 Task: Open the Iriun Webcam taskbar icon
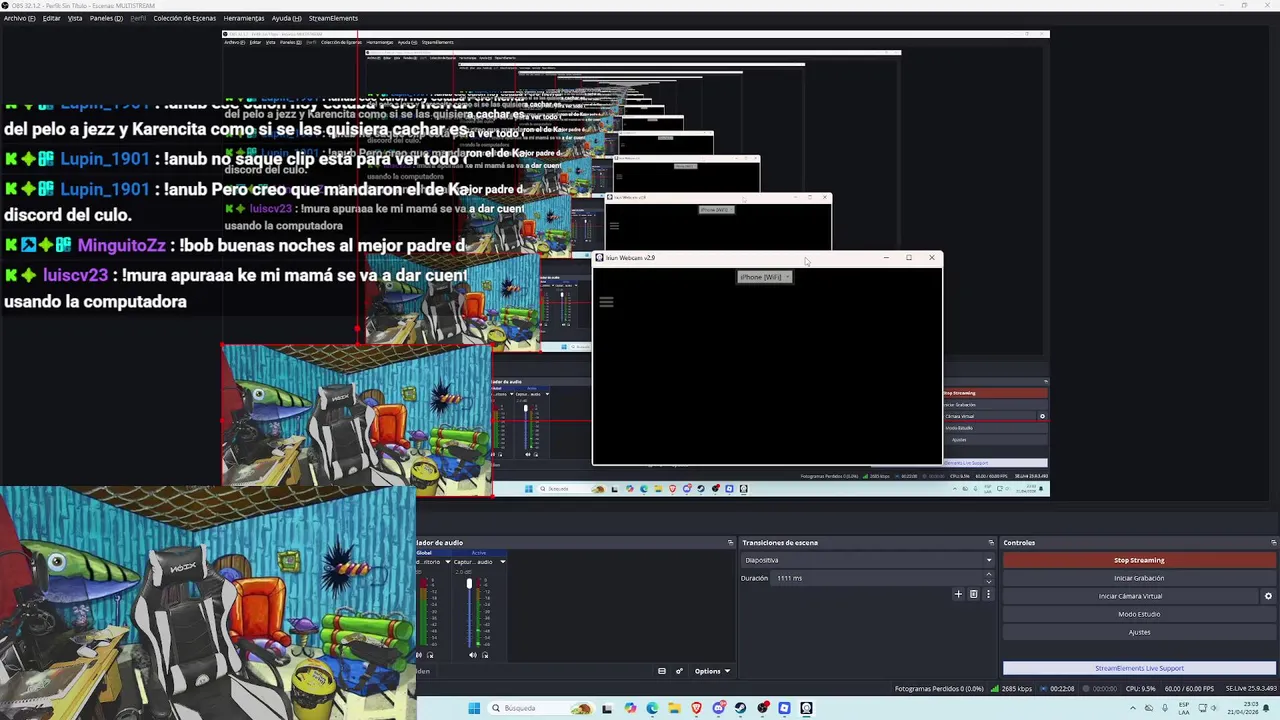click(806, 708)
